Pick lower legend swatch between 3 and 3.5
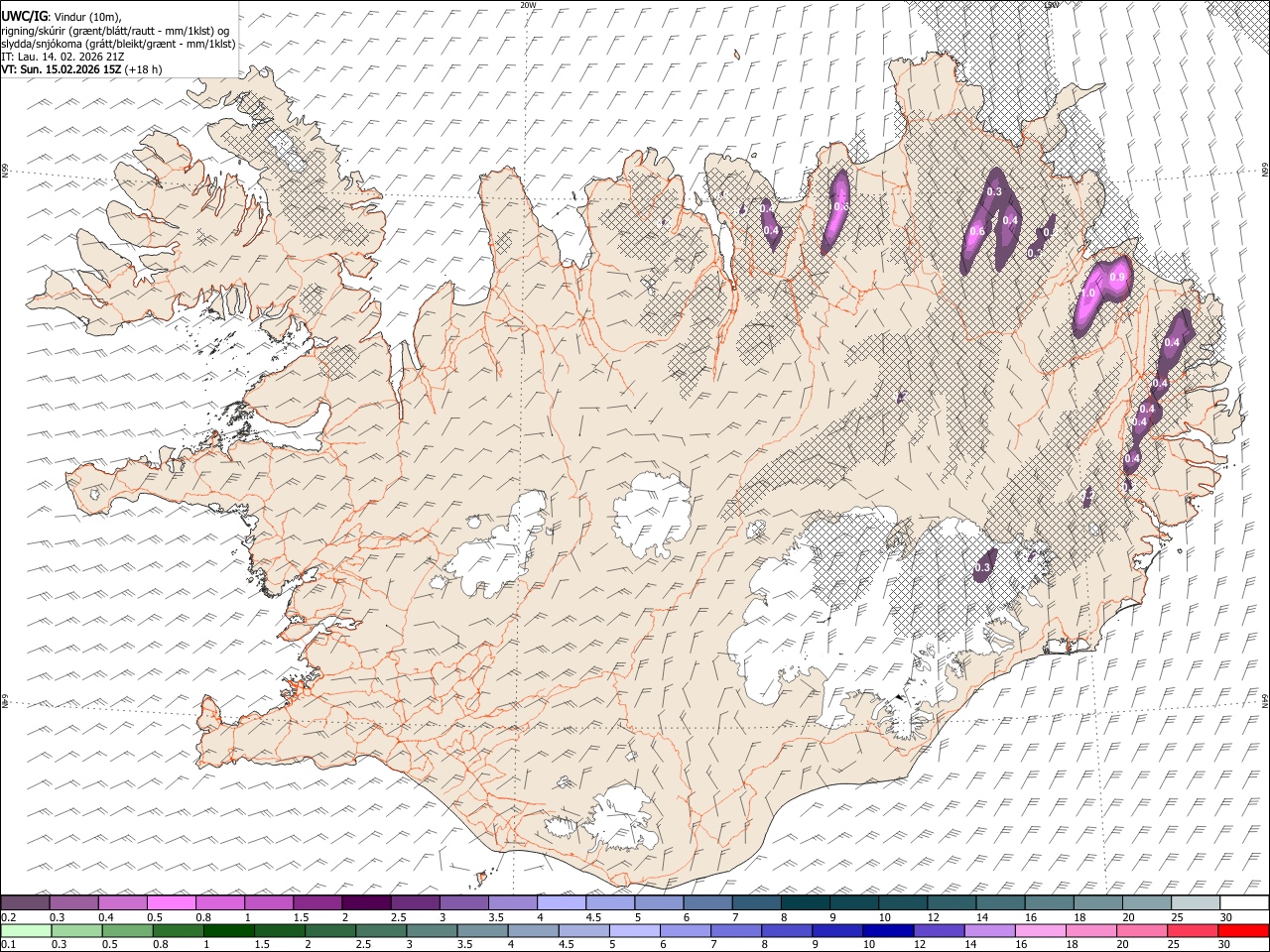1270x952 pixels. (x=432, y=930)
